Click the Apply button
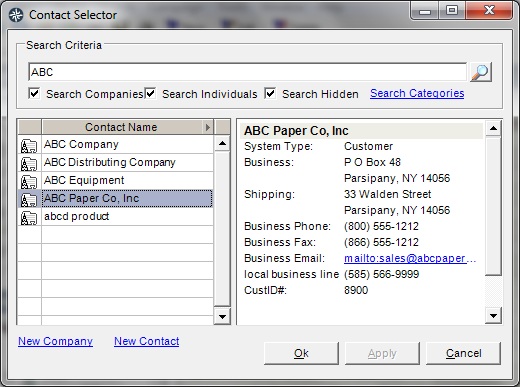Image resolution: width=520 pixels, height=387 pixels. (x=382, y=353)
